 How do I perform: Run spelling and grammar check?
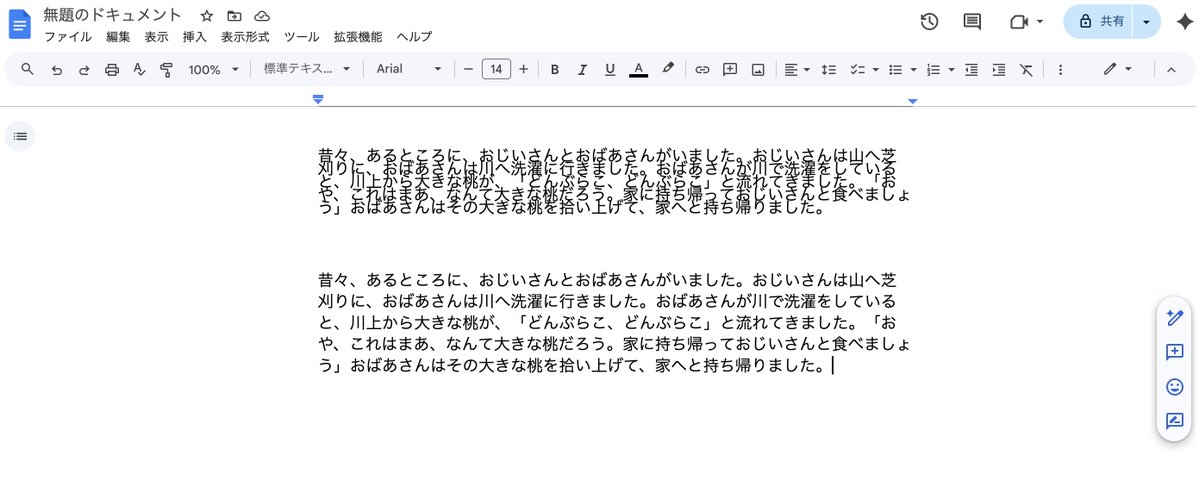tap(139, 70)
